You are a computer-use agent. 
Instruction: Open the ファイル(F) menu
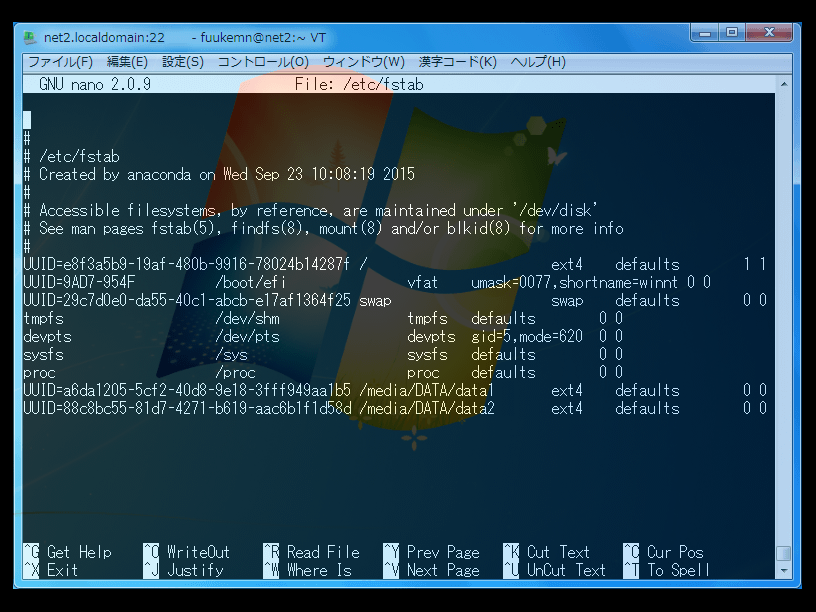[x=60, y=62]
